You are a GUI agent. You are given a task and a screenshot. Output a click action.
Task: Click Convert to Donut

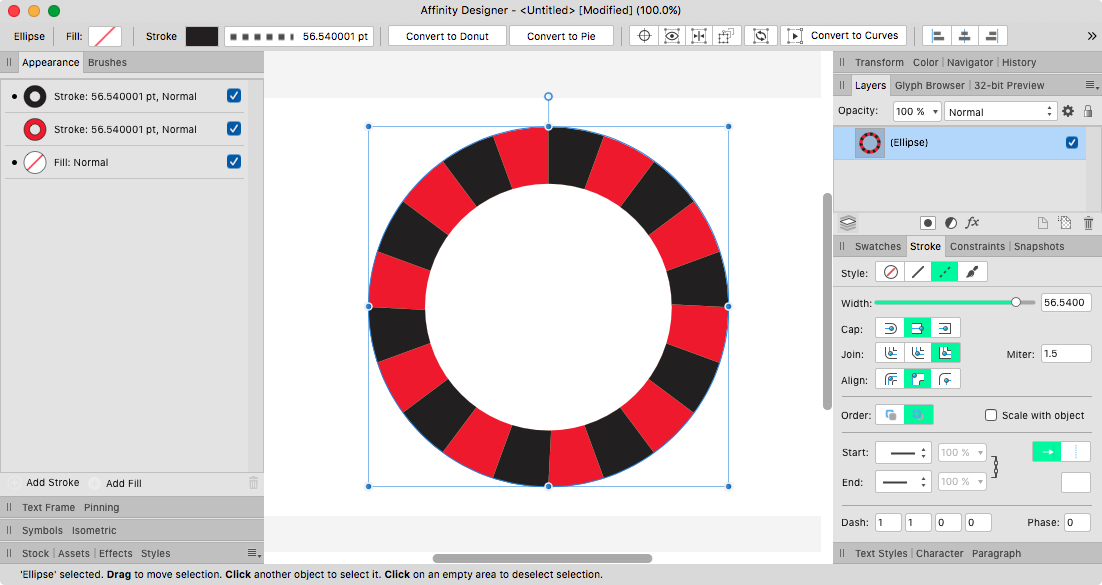[447, 35]
